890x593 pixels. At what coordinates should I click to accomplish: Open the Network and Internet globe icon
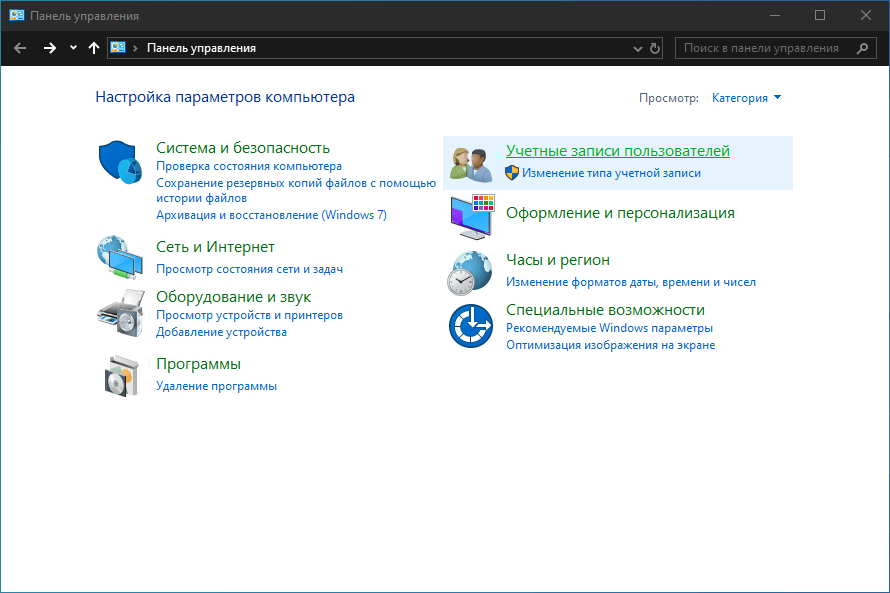tap(120, 257)
